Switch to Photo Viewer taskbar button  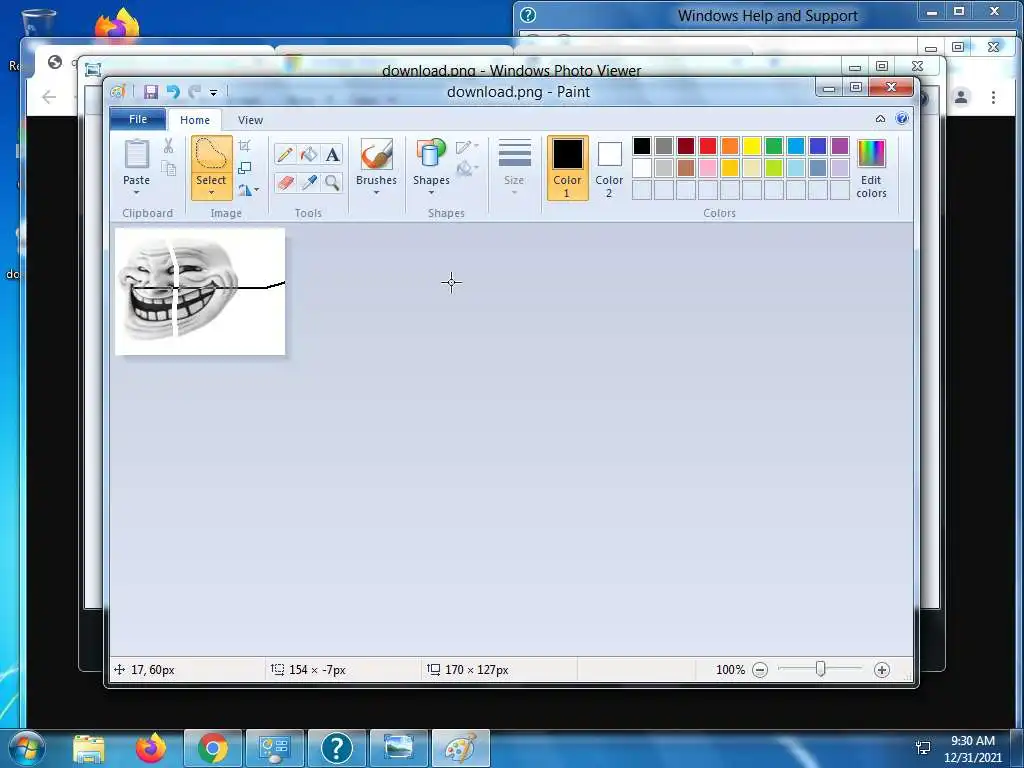[399, 748]
